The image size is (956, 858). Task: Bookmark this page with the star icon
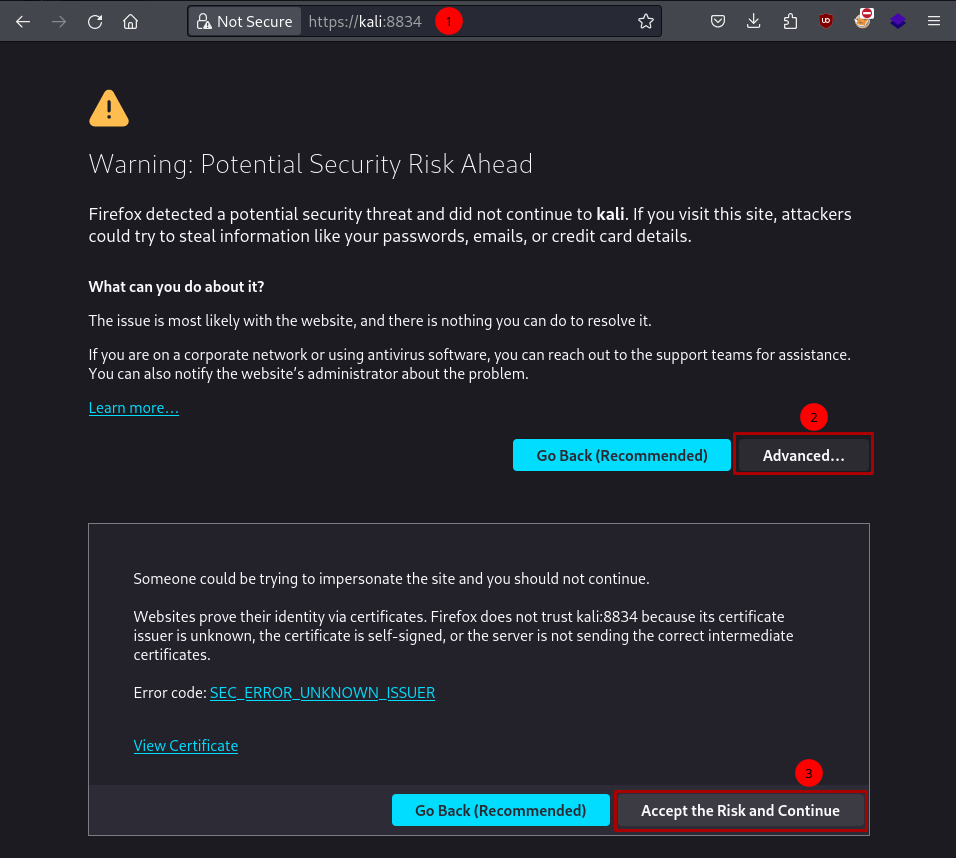[645, 20]
